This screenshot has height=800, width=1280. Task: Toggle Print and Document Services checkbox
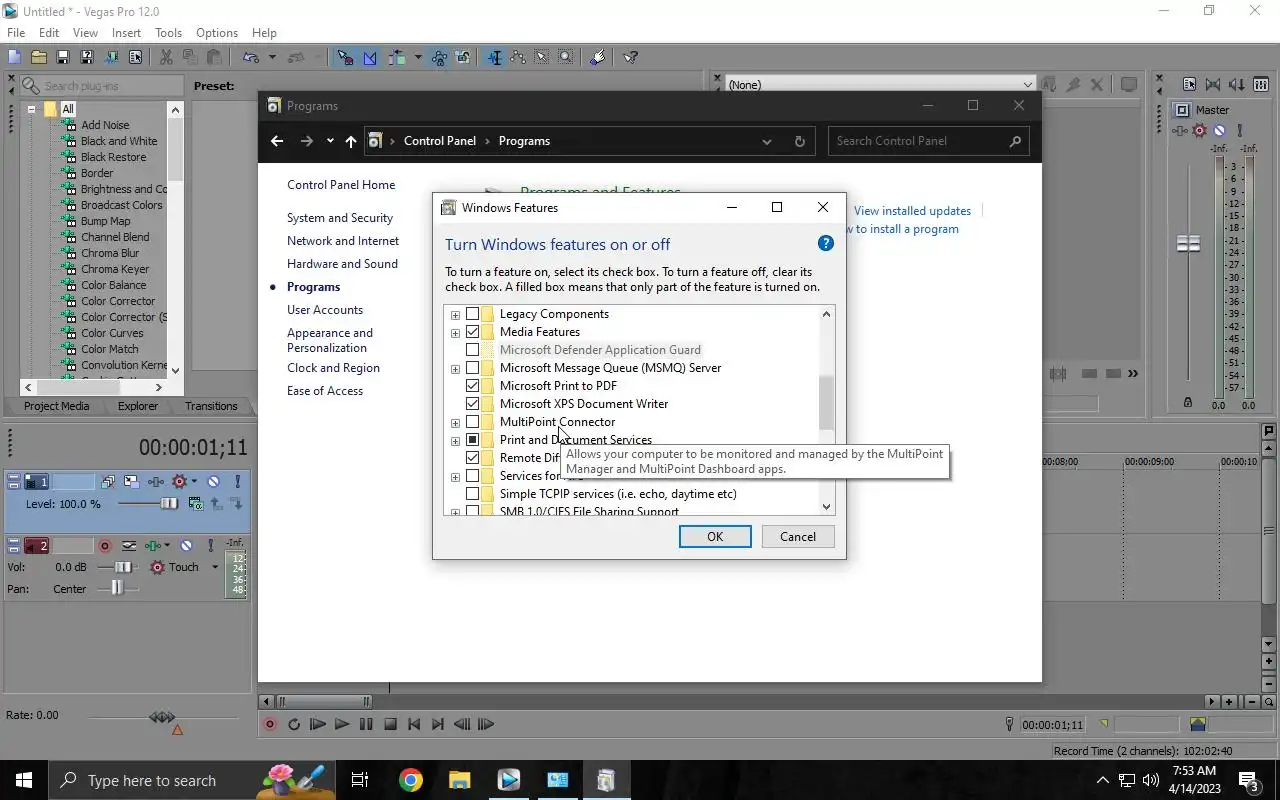[472, 440]
